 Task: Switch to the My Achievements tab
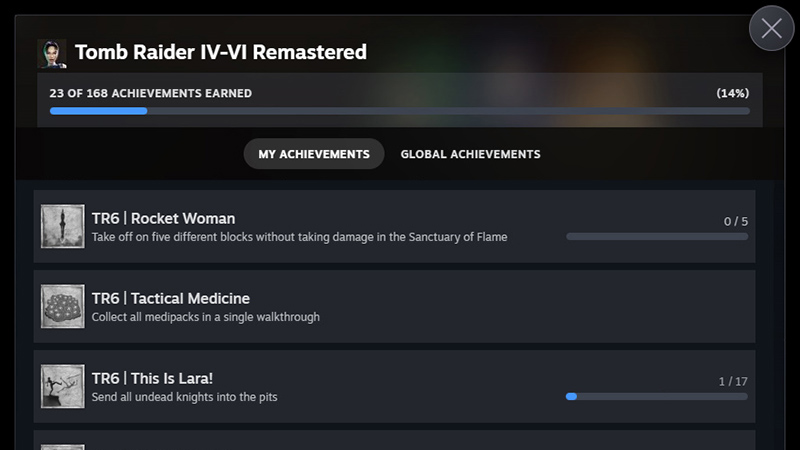(x=314, y=154)
